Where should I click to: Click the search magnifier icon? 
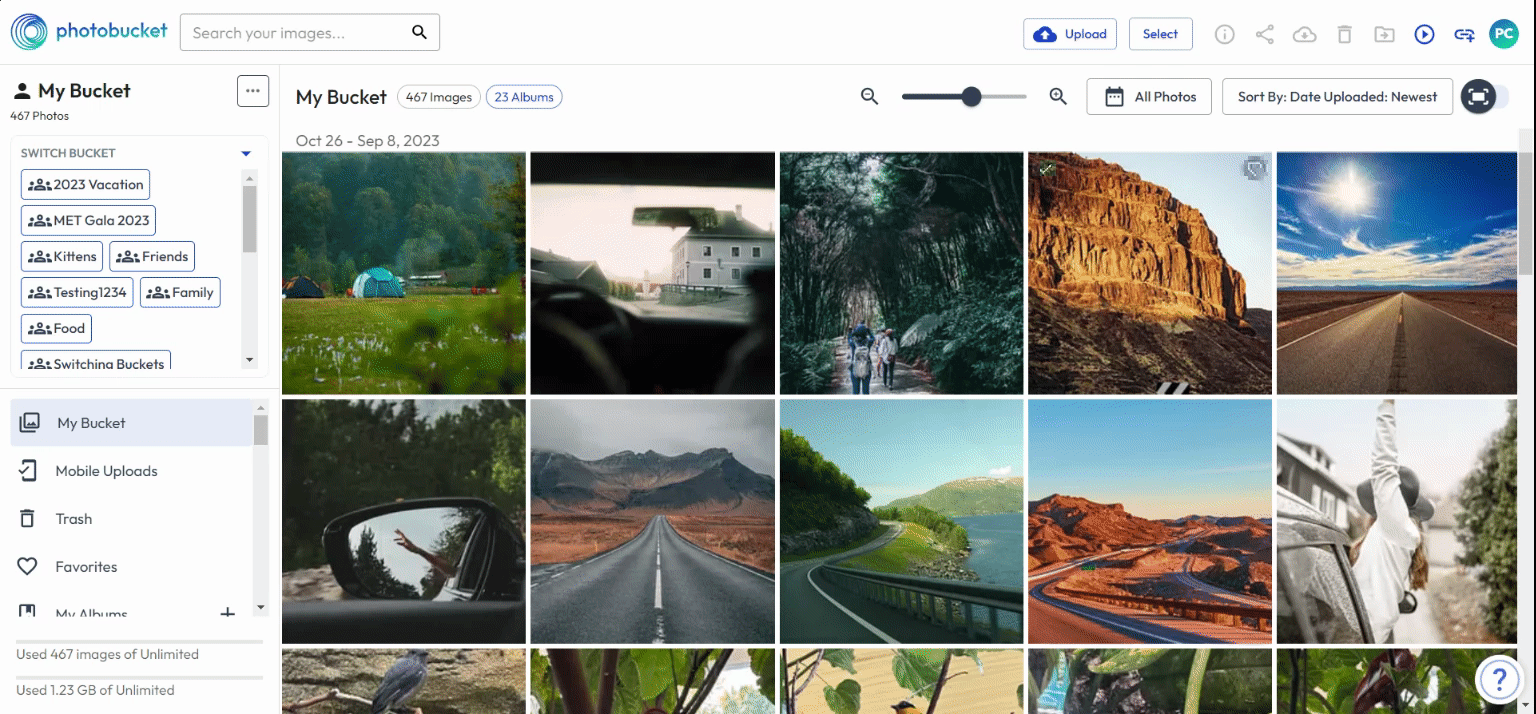(x=420, y=33)
